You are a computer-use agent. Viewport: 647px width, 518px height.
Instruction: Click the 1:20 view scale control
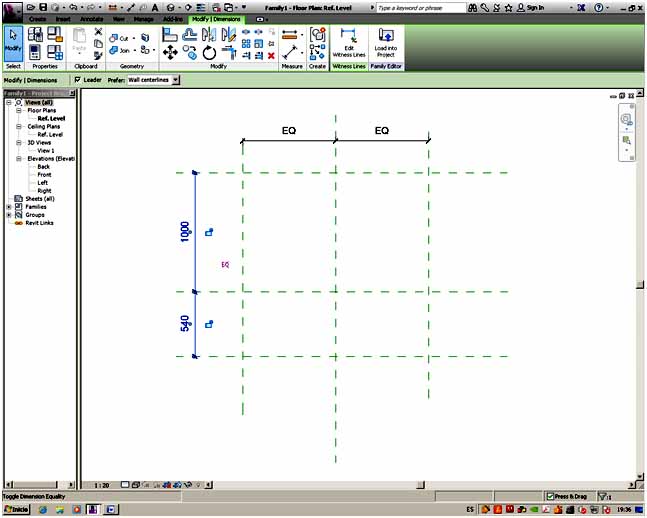tap(101, 485)
